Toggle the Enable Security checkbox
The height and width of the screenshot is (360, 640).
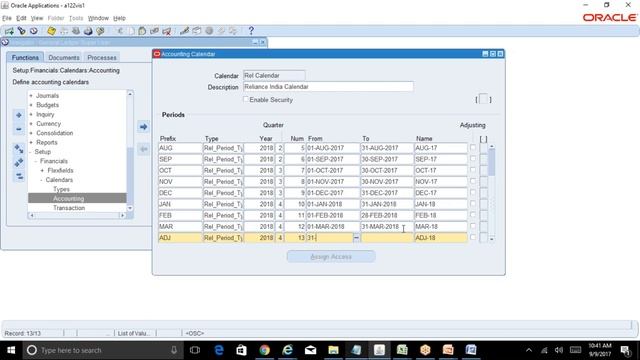(246, 99)
